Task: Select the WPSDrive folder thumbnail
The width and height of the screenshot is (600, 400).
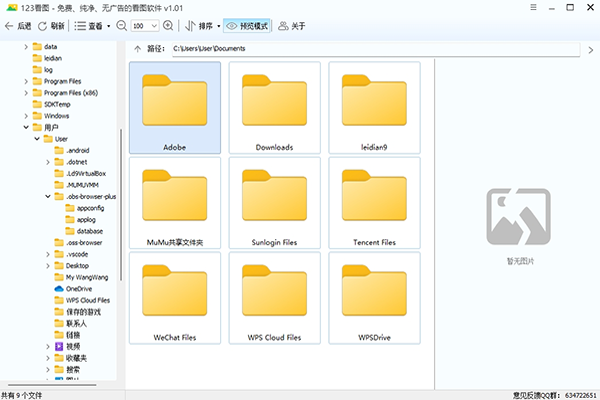Action: click(374, 298)
